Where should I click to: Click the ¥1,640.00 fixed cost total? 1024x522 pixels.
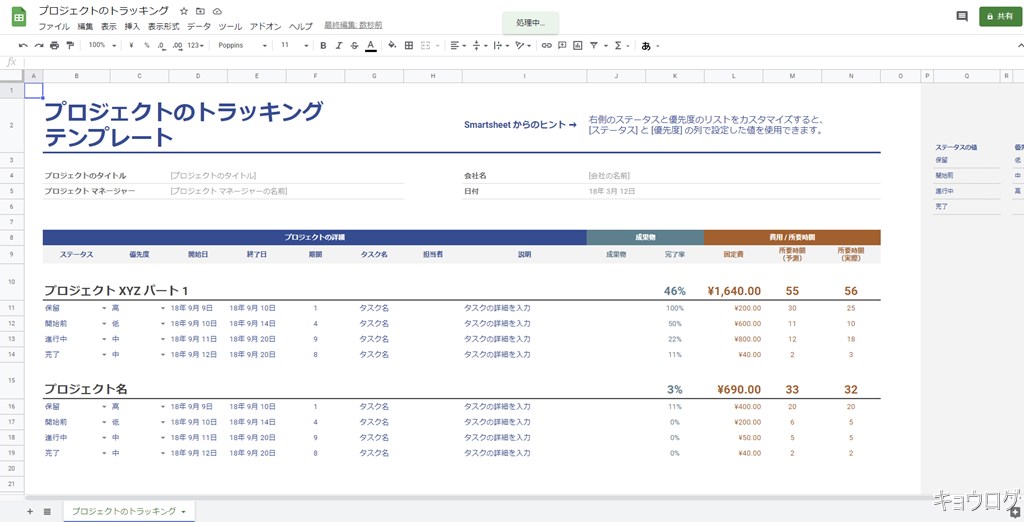(x=734, y=291)
